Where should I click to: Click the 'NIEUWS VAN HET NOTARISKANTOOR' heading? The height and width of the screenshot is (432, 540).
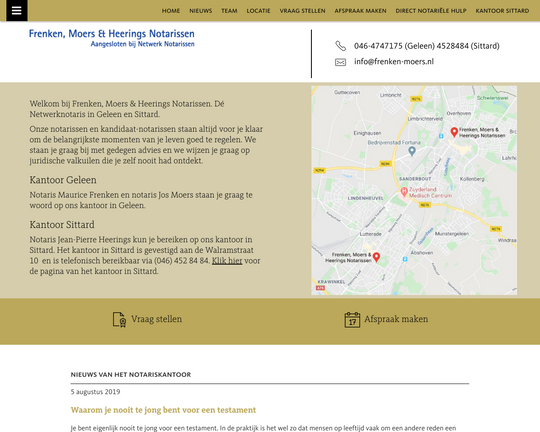(x=131, y=374)
